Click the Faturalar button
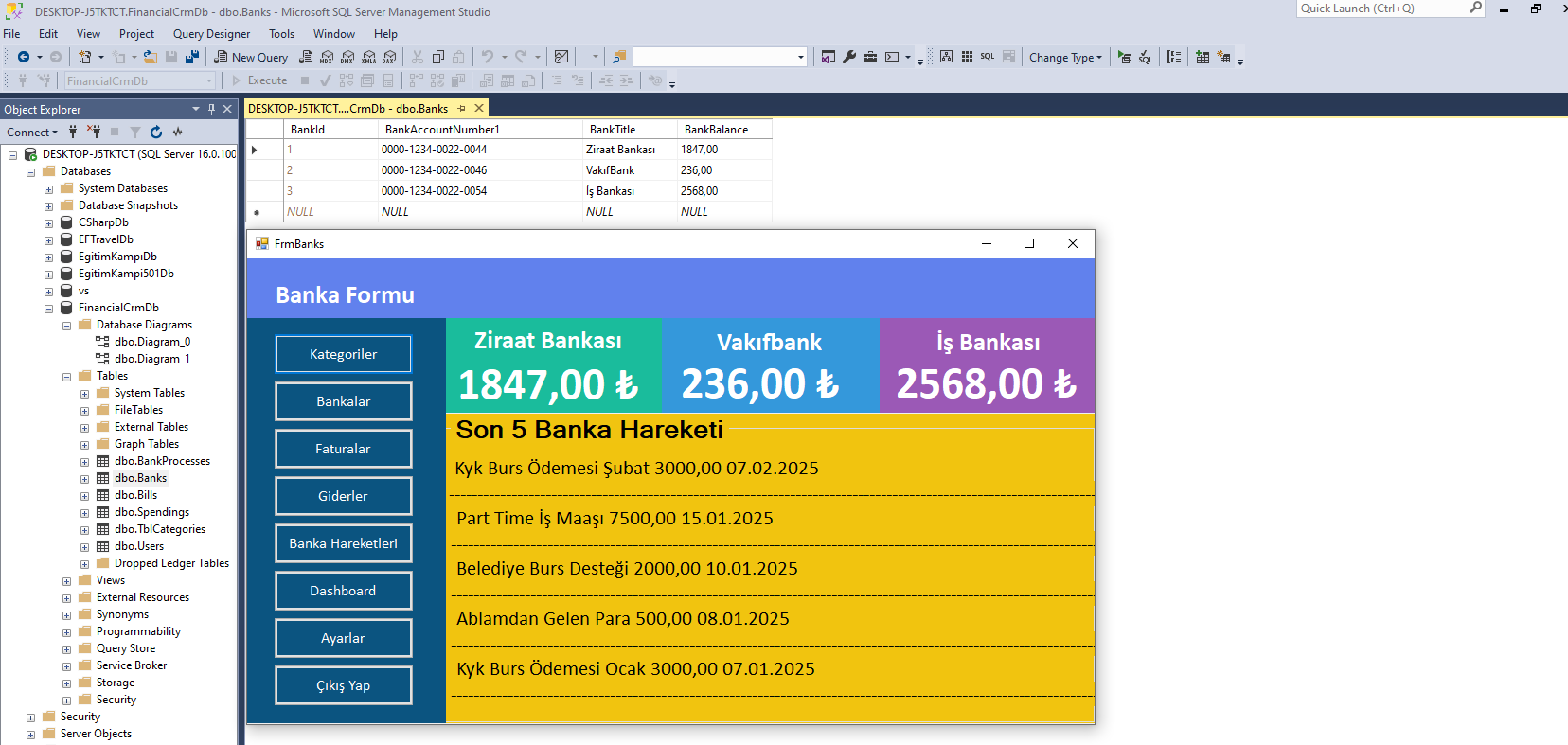Viewport: 1568px width, 745px height. click(x=344, y=449)
